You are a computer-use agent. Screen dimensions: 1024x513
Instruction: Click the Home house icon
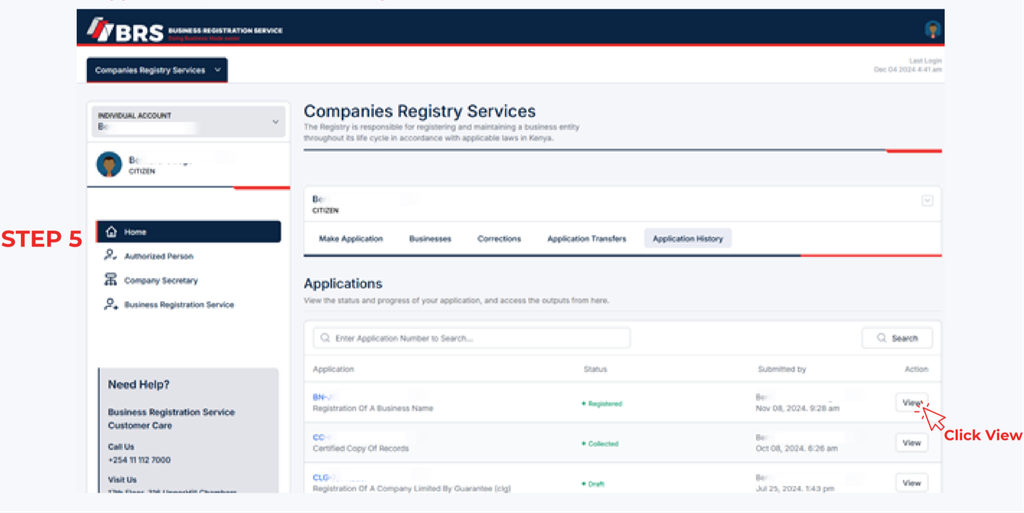tap(111, 232)
